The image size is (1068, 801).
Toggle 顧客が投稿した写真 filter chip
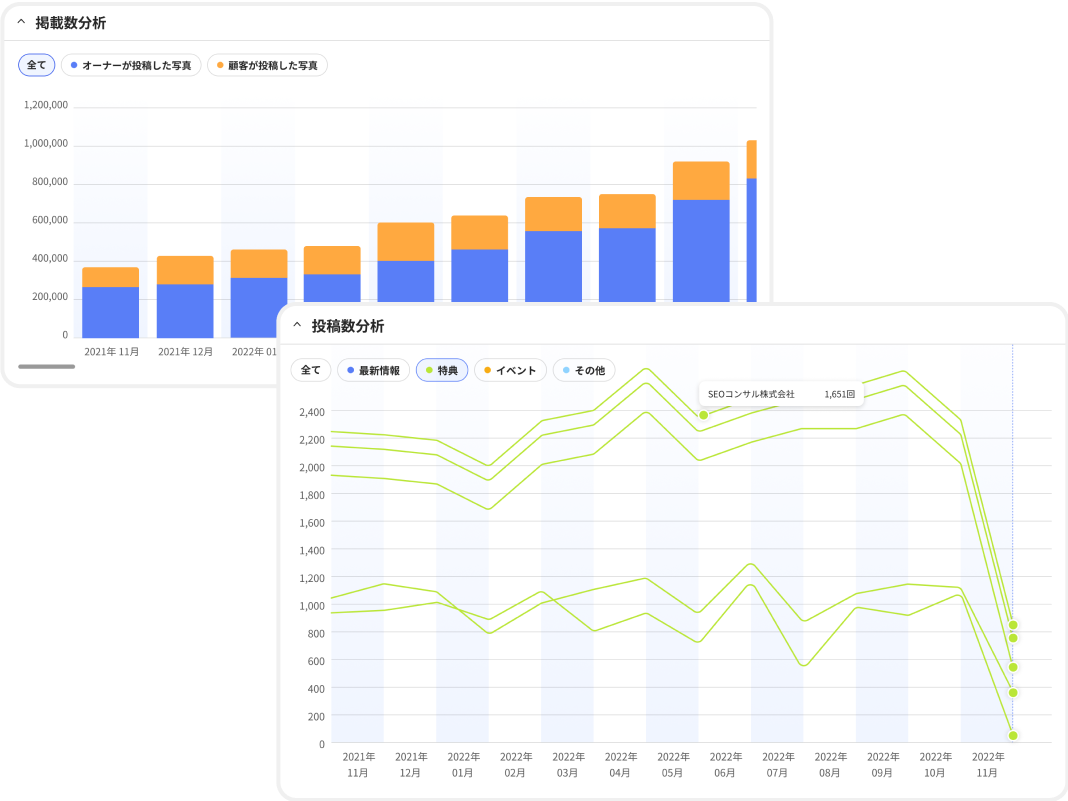coord(267,65)
